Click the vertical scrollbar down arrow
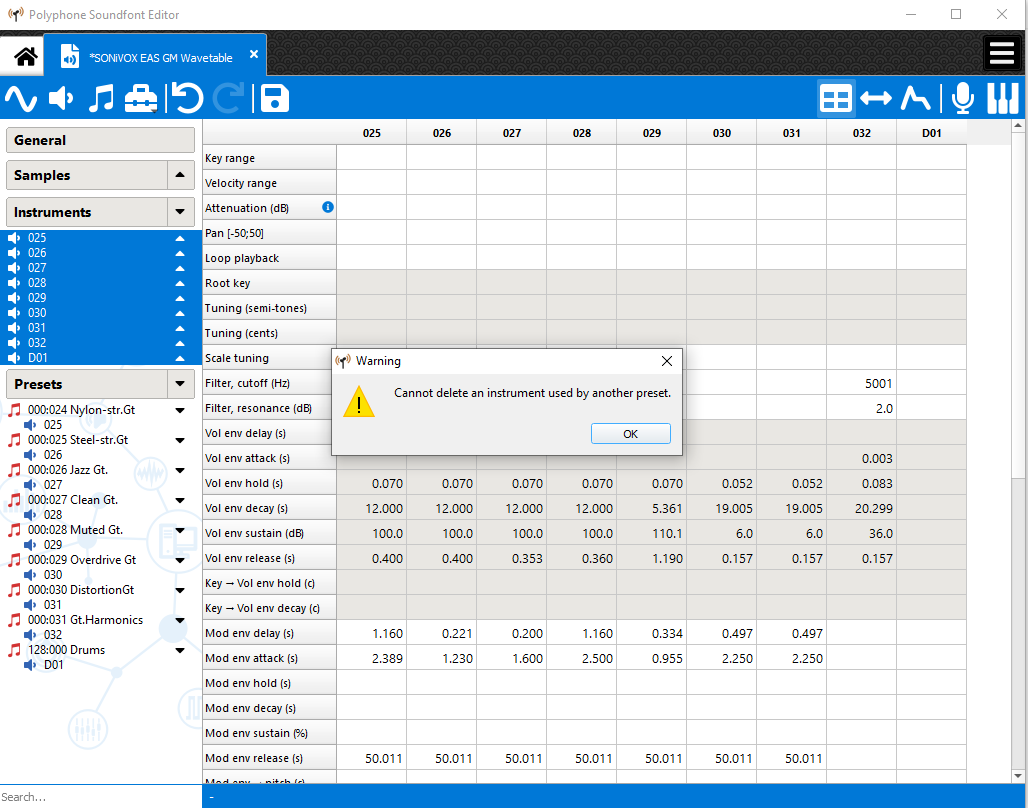Viewport: 1028px width, 808px height. point(1018,776)
